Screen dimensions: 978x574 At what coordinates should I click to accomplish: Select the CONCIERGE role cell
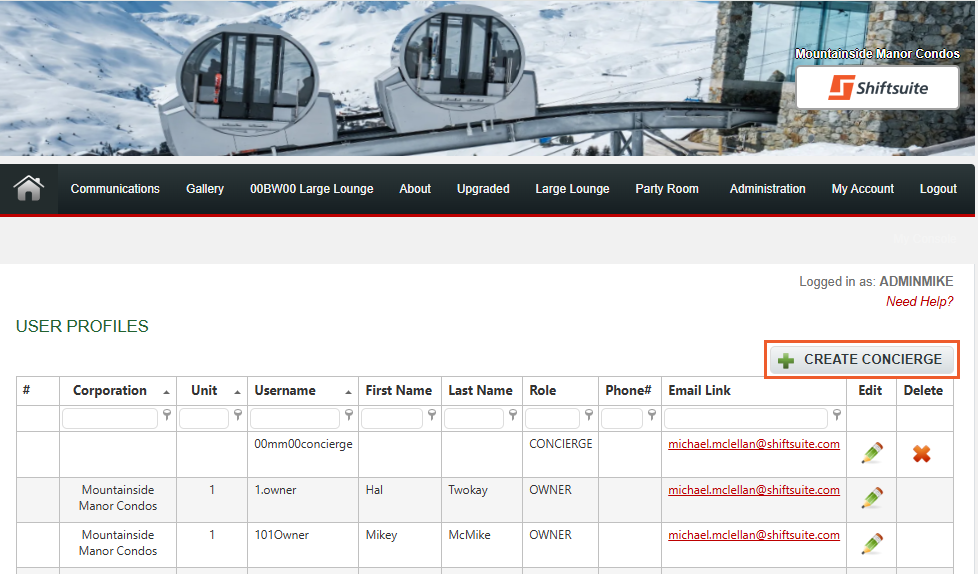pos(561,444)
